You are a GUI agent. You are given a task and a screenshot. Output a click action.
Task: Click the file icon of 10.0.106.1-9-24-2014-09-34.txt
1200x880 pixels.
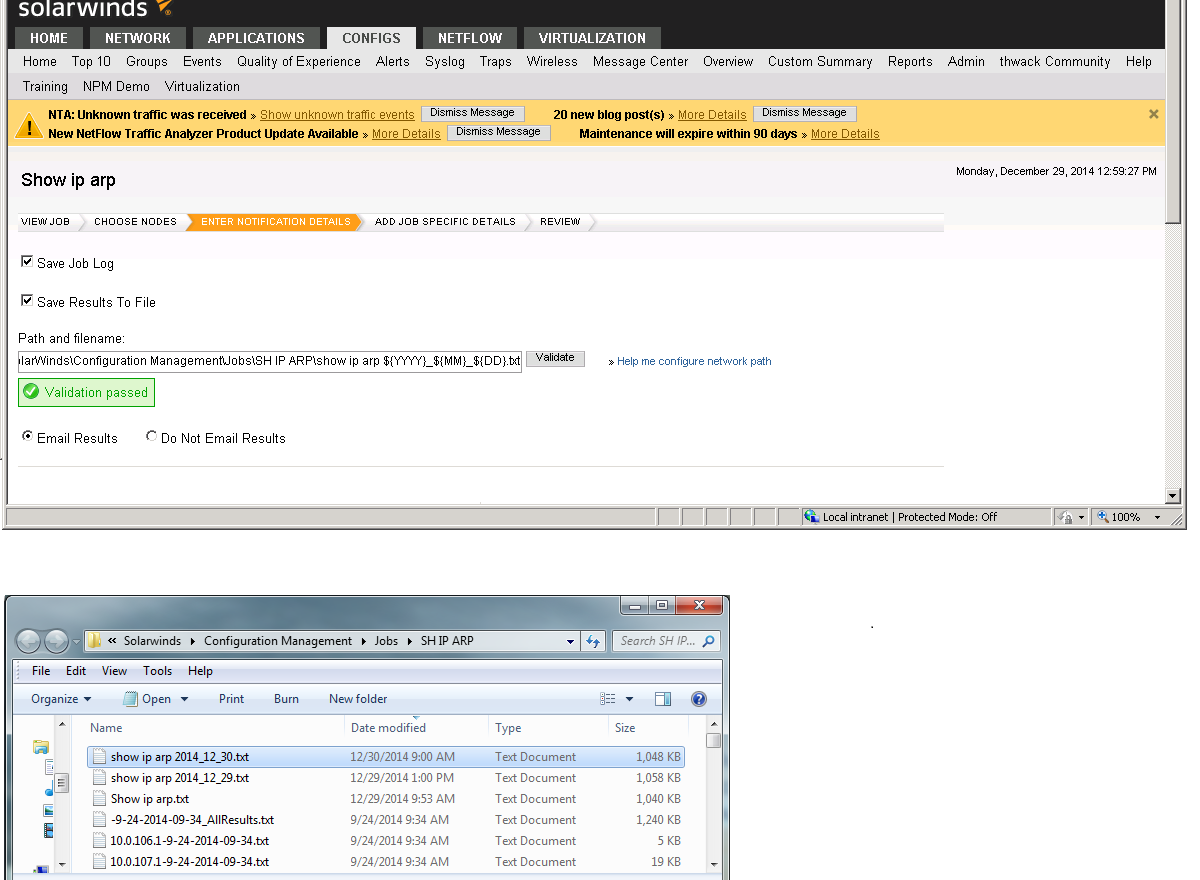tap(100, 841)
